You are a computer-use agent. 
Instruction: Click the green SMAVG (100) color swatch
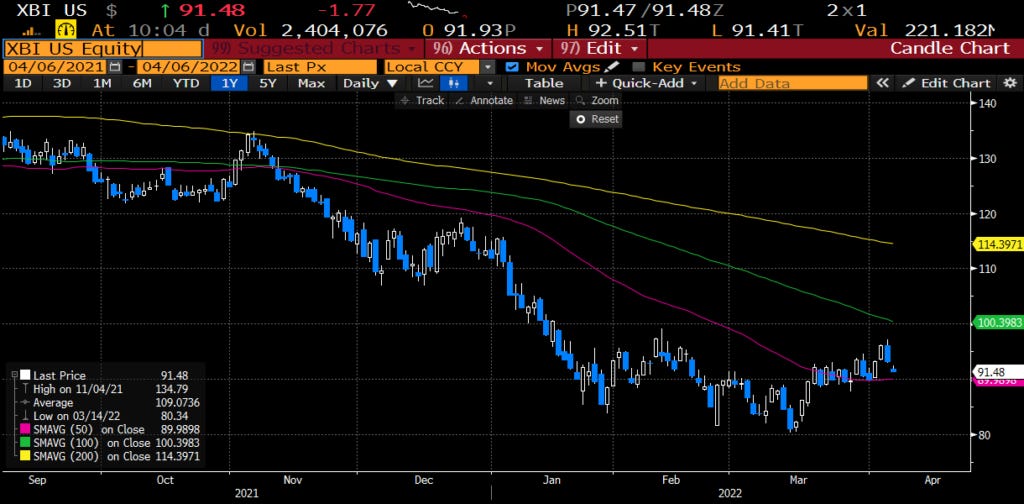[25, 443]
